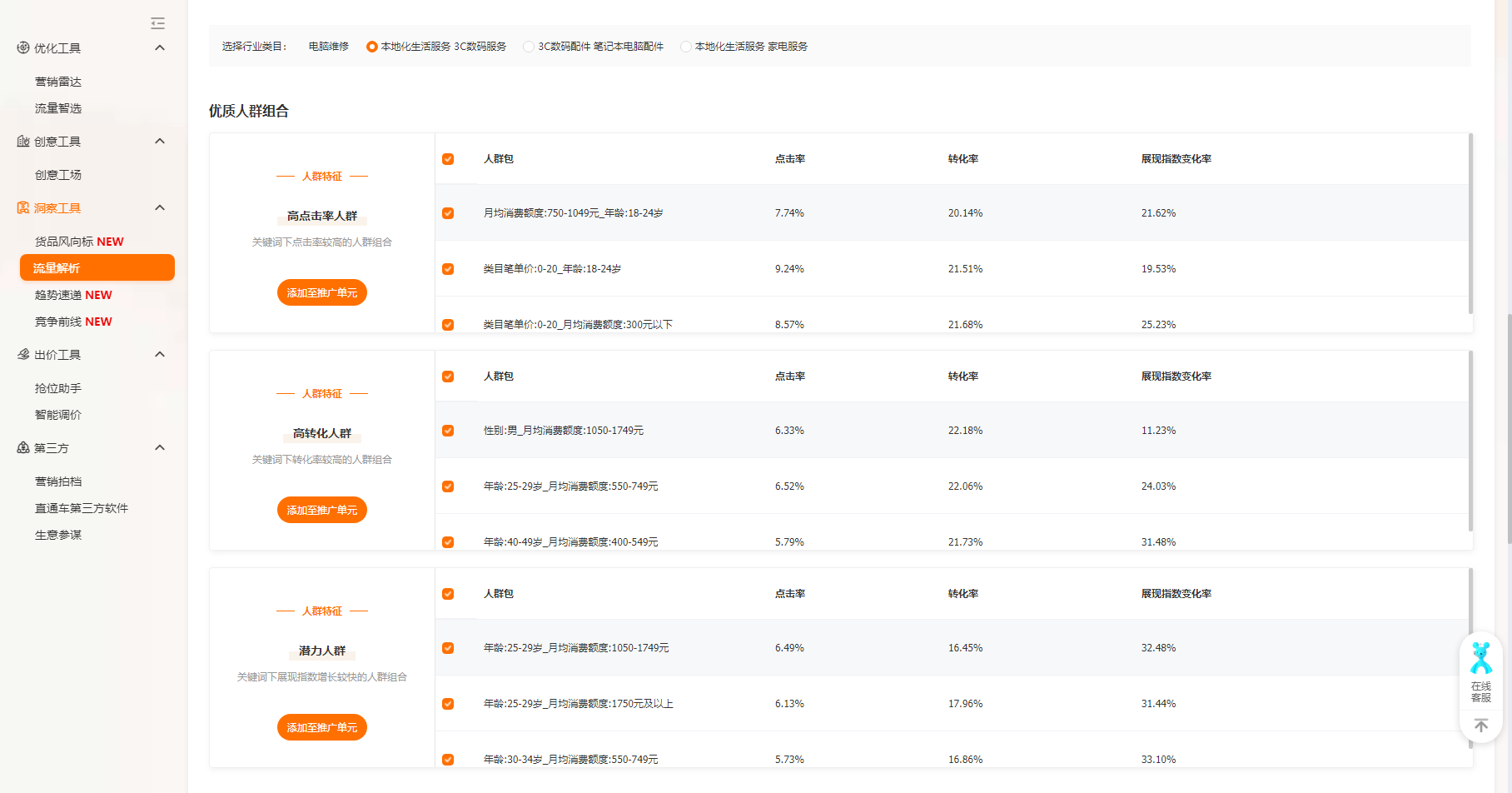Select the 本地化生活服务 家电服务 radio option

(685, 47)
